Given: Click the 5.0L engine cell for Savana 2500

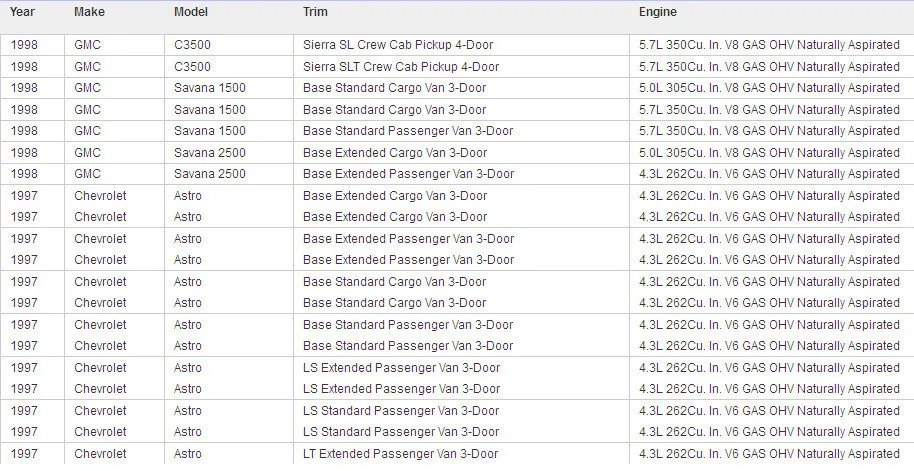Looking at the screenshot, I should (x=769, y=153).
